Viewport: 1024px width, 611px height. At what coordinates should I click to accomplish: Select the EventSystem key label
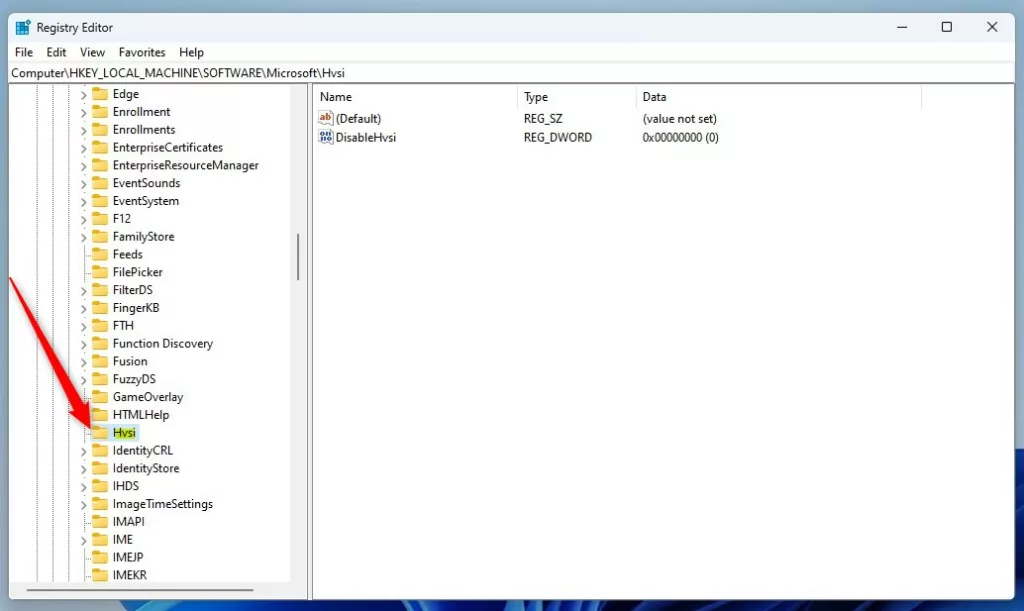click(x=146, y=201)
